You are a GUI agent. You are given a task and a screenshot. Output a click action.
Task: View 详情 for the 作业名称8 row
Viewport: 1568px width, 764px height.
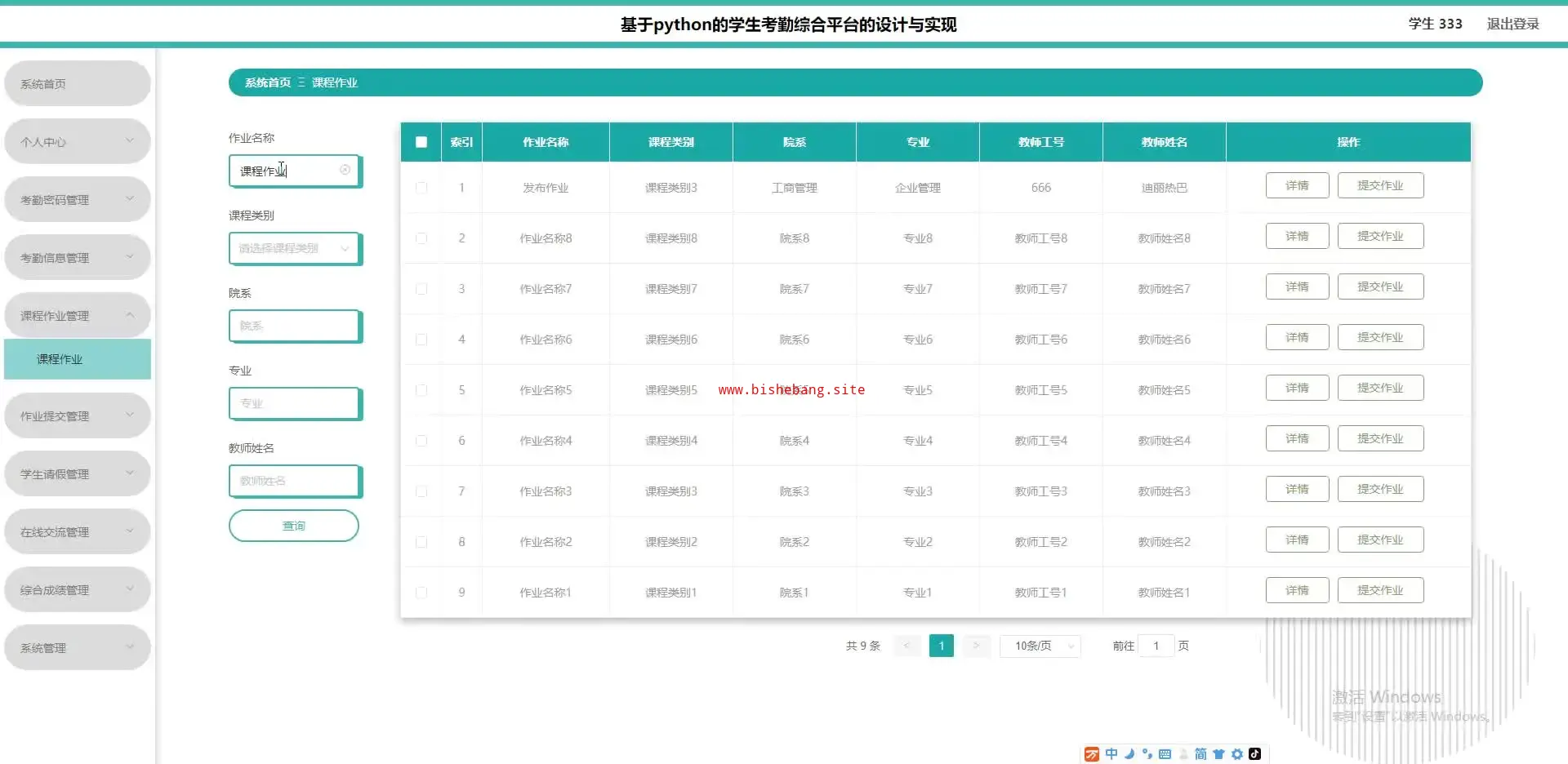pyautogui.click(x=1297, y=236)
